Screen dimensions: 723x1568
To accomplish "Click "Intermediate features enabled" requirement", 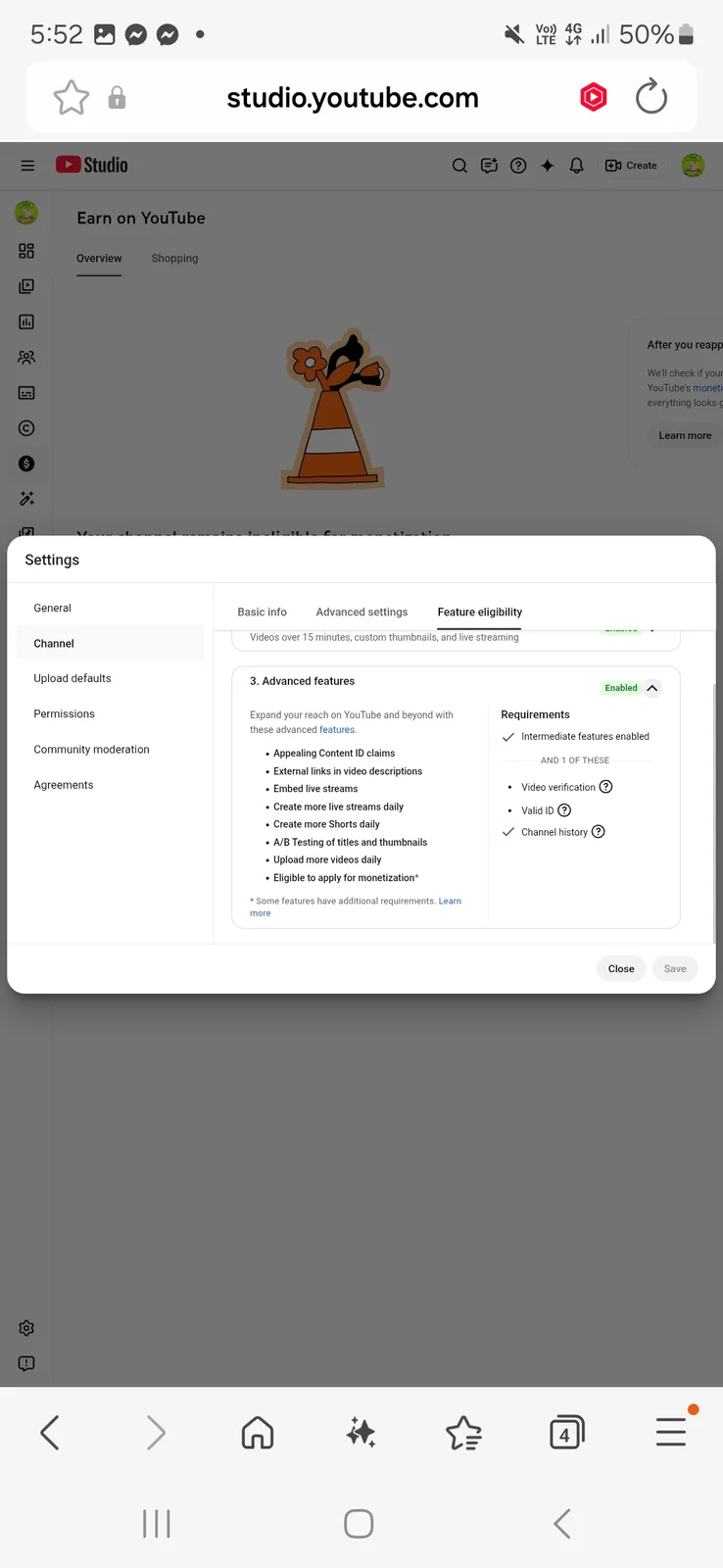I will [x=585, y=737].
